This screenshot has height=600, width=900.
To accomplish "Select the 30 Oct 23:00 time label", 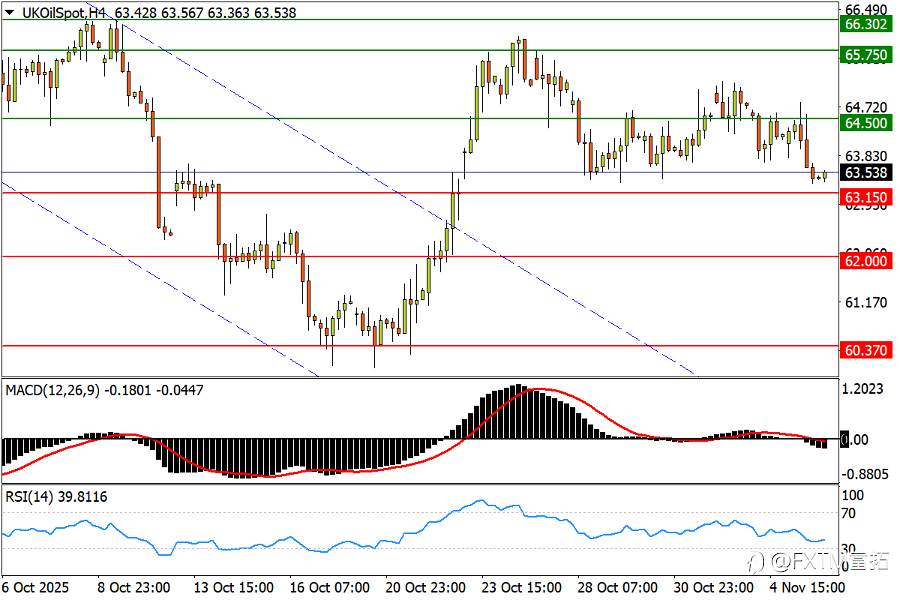I will click(x=713, y=588).
